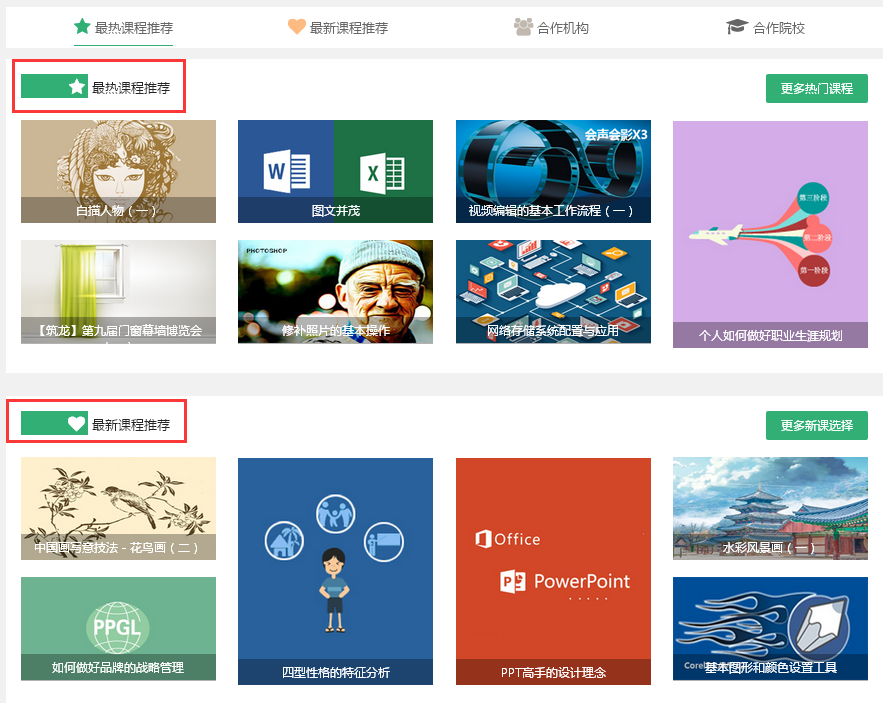Click the 更多新课选择 button

tap(816, 425)
